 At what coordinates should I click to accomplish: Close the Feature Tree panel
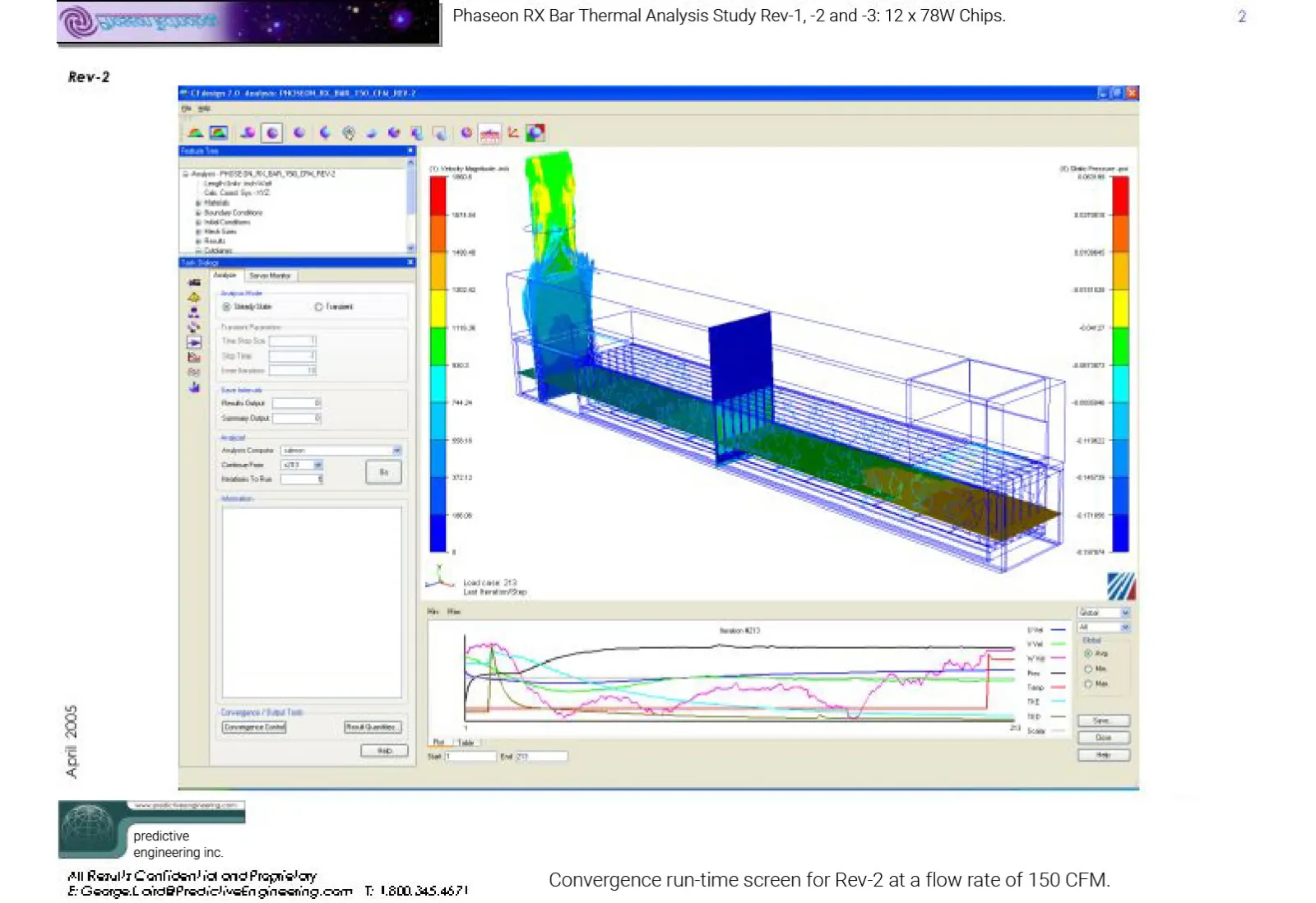(x=410, y=151)
